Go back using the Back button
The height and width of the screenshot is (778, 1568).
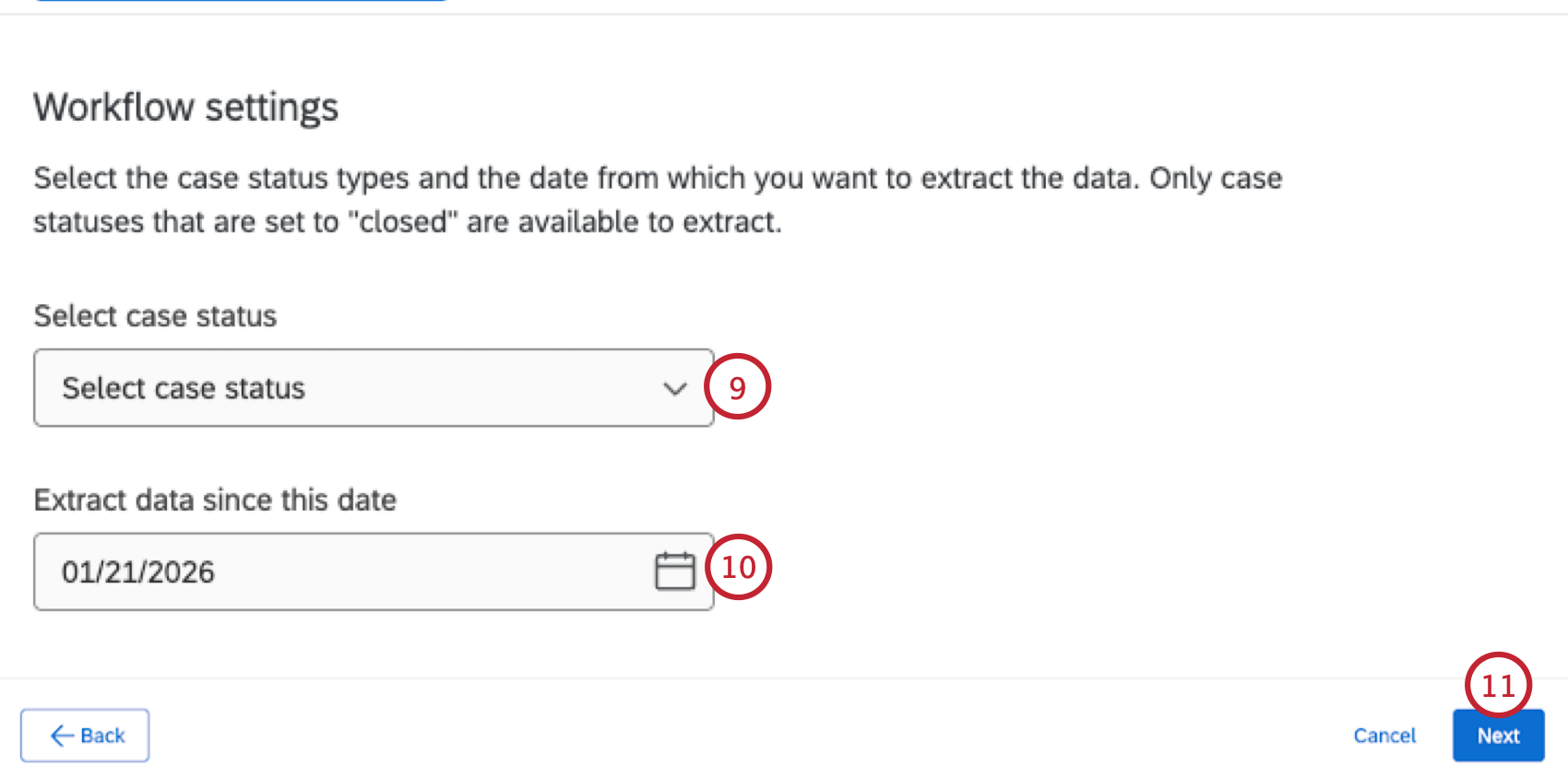click(84, 735)
